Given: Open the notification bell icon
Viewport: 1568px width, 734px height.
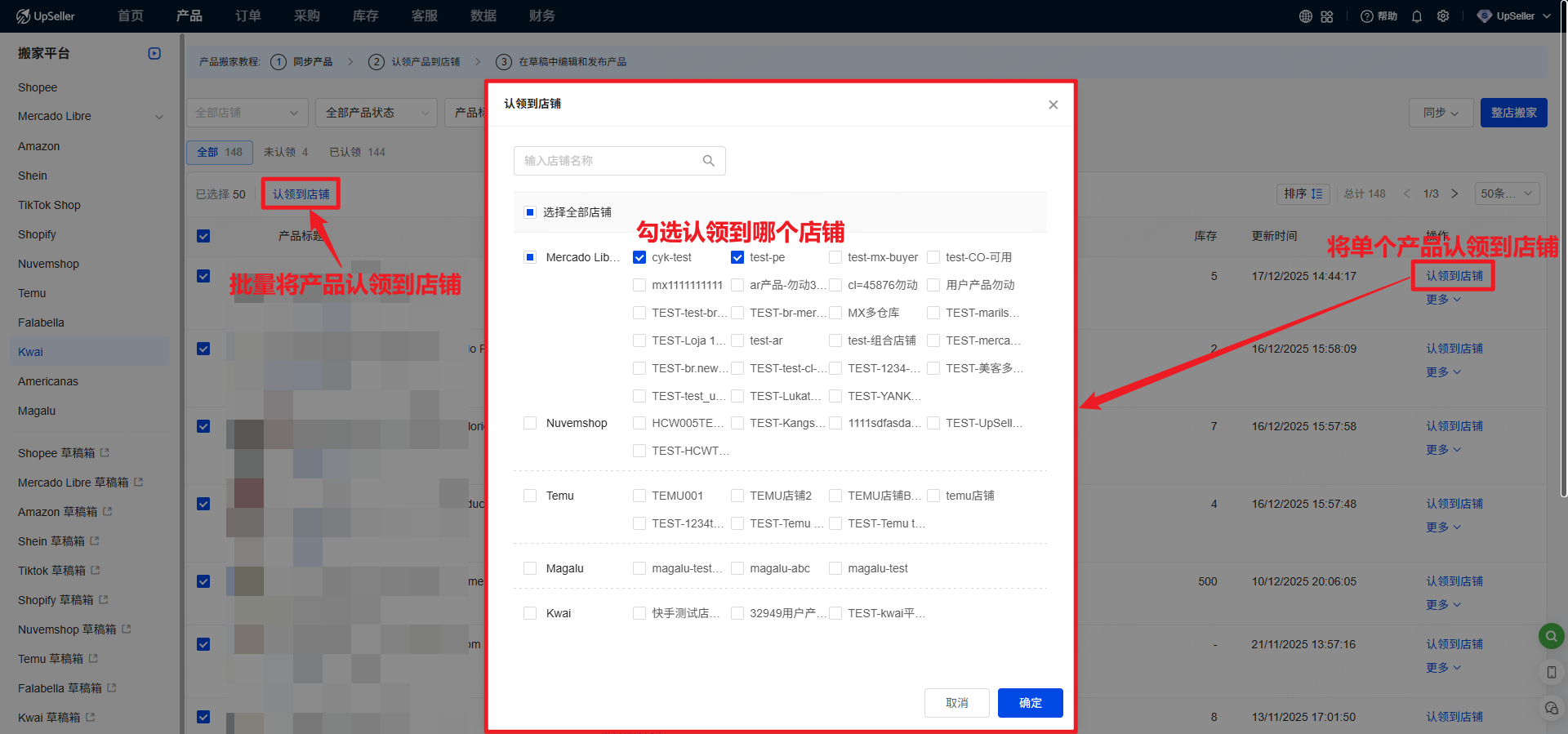Looking at the screenshot, I should 1417,16.
